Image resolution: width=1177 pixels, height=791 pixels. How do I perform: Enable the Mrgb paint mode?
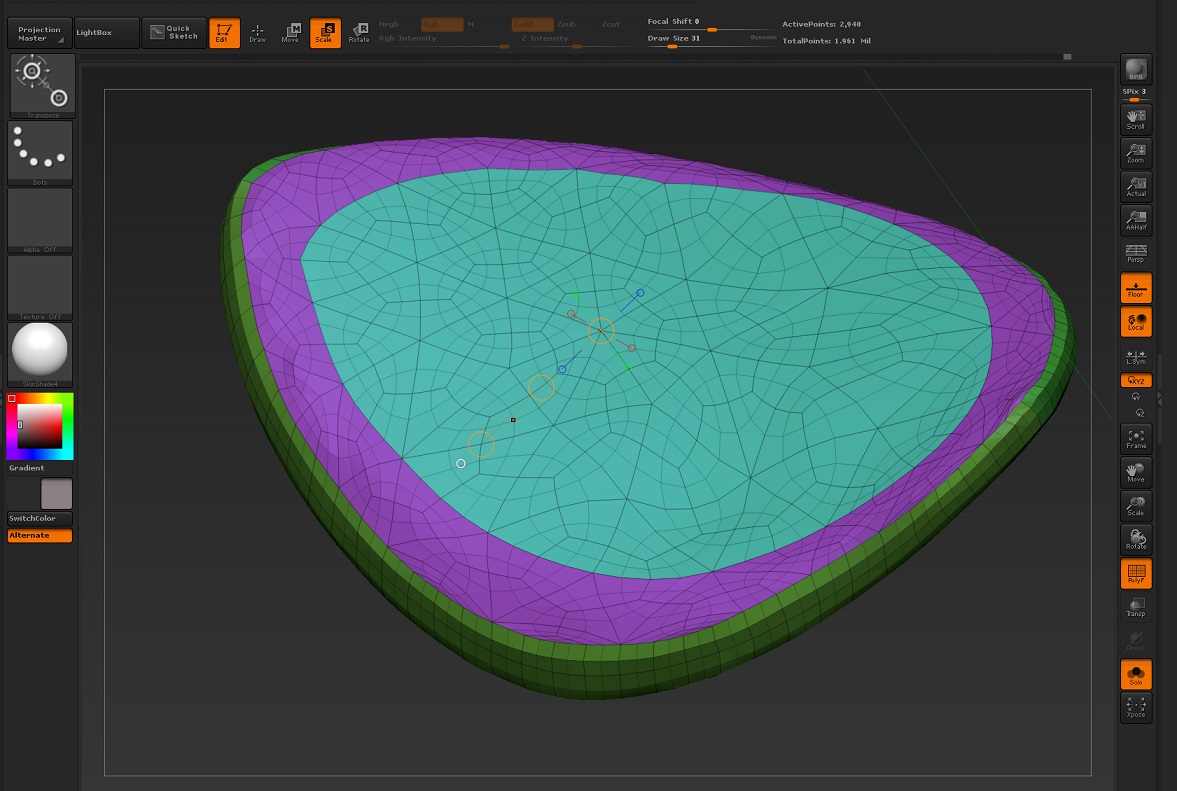tap(389, 25)
